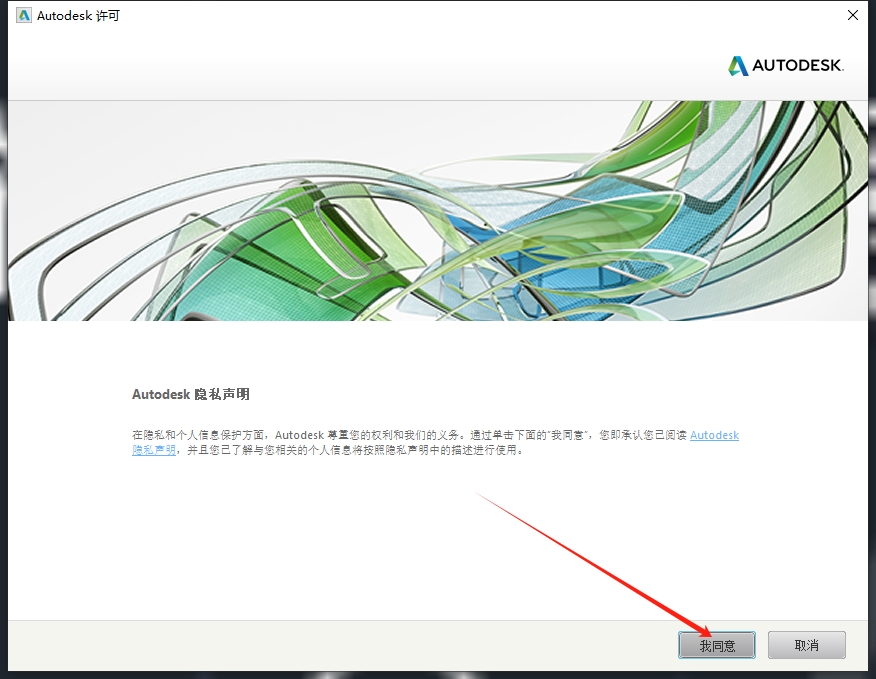Open the underlined Autodesk link on first line
The height and width of the screenshot is (679, 876).
tap(714, 435)
